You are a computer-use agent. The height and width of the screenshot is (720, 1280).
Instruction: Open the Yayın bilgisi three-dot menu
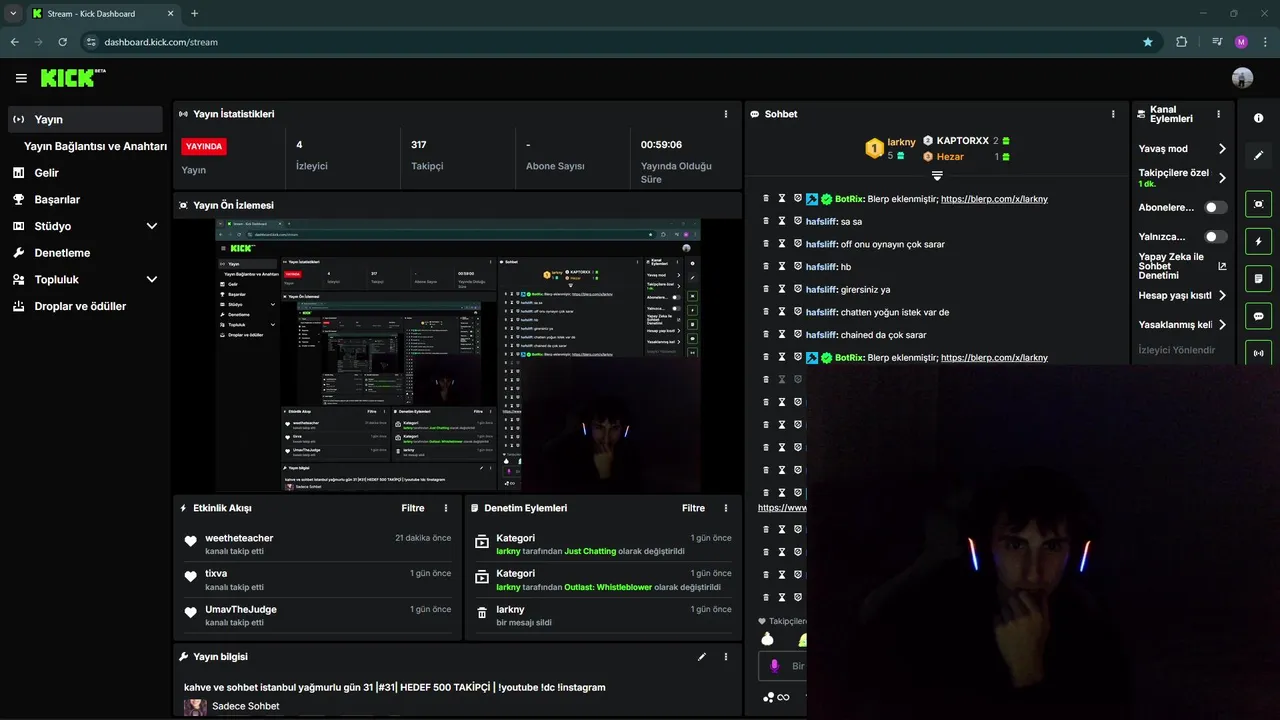pyautogui.click(x=726, y=657)
